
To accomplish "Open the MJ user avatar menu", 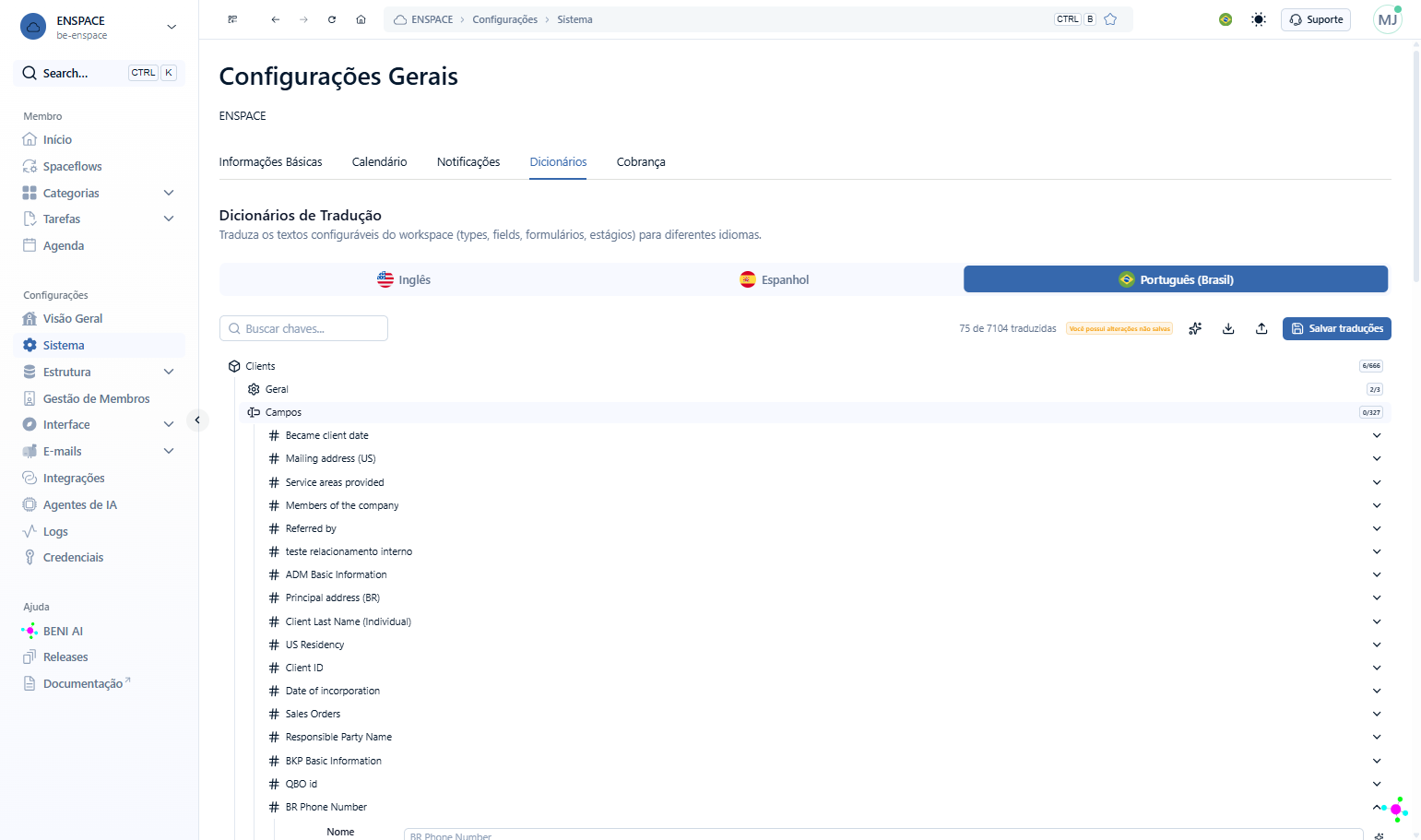I will coord(1387,19).
